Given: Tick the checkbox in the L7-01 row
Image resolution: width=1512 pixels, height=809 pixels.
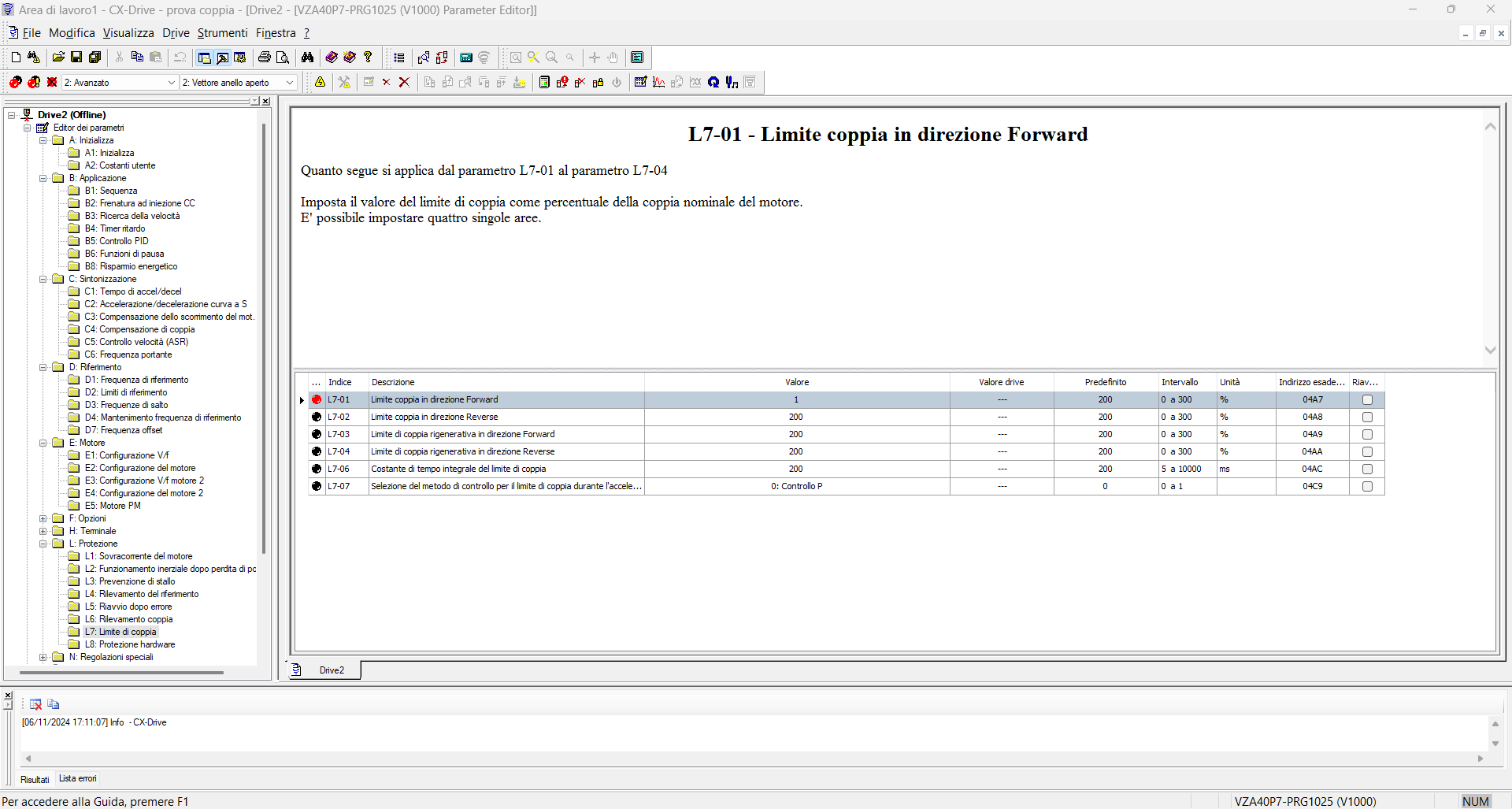Looking at the screenshot, I should (1367, 400).
